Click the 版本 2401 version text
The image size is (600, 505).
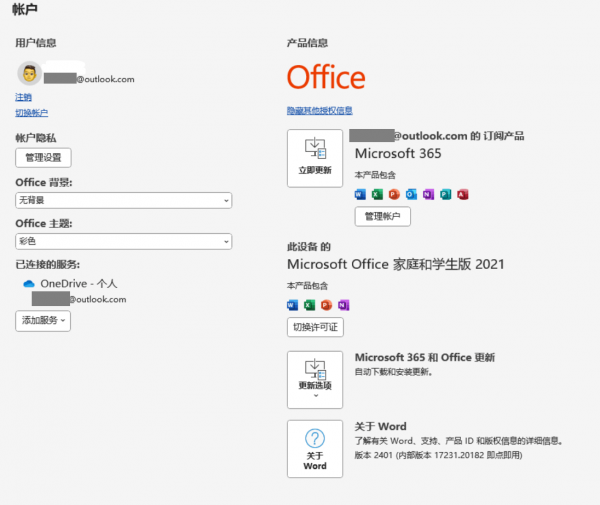[439, 455]
